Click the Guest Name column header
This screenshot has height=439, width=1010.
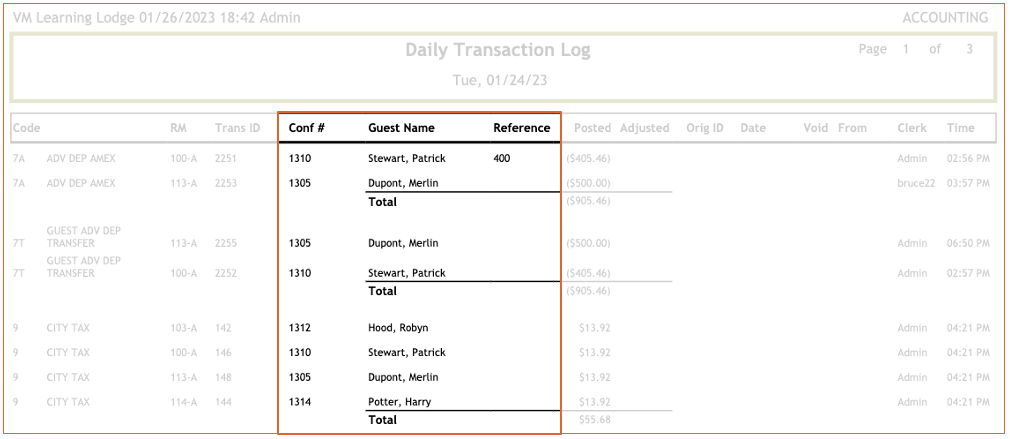pos(401,128)
